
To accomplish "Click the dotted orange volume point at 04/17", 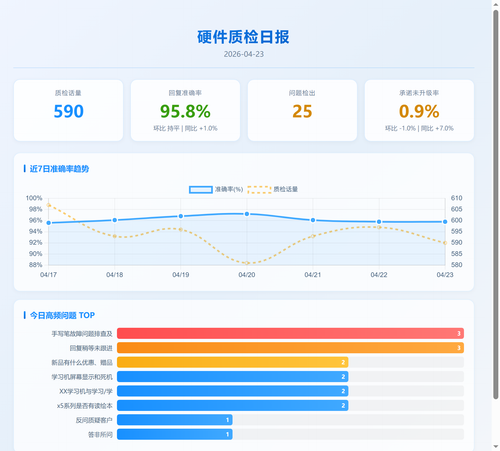I will [x=49, y=205].
